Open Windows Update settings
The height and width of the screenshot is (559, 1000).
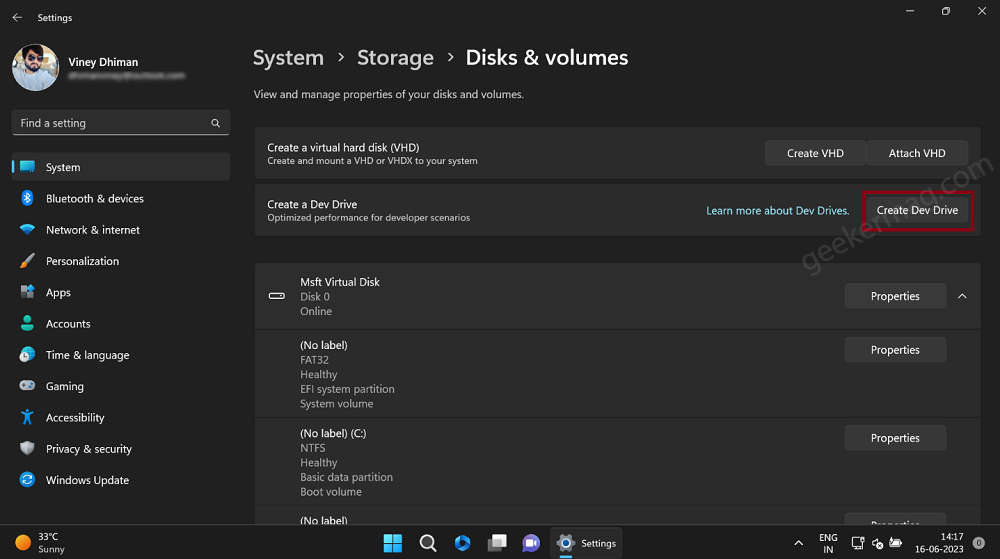(121, 479)
